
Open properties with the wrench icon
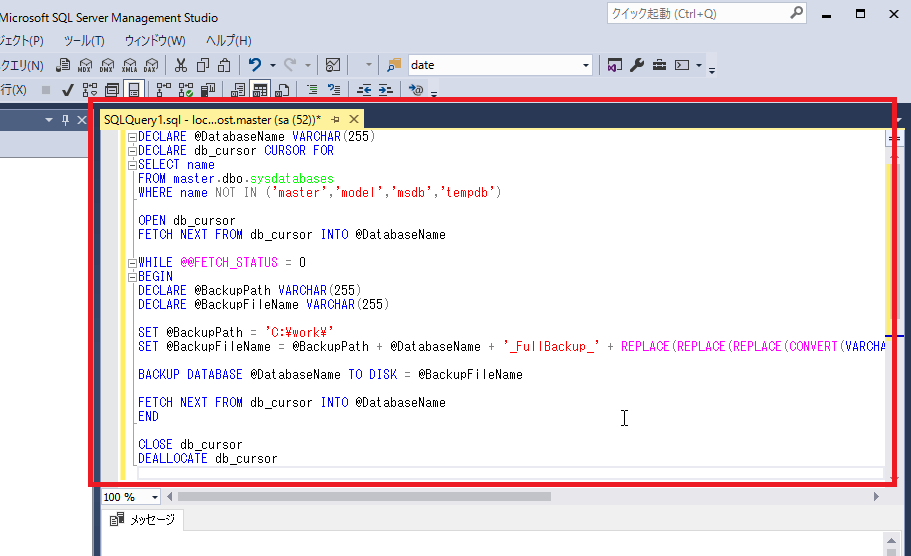[637, 65]
